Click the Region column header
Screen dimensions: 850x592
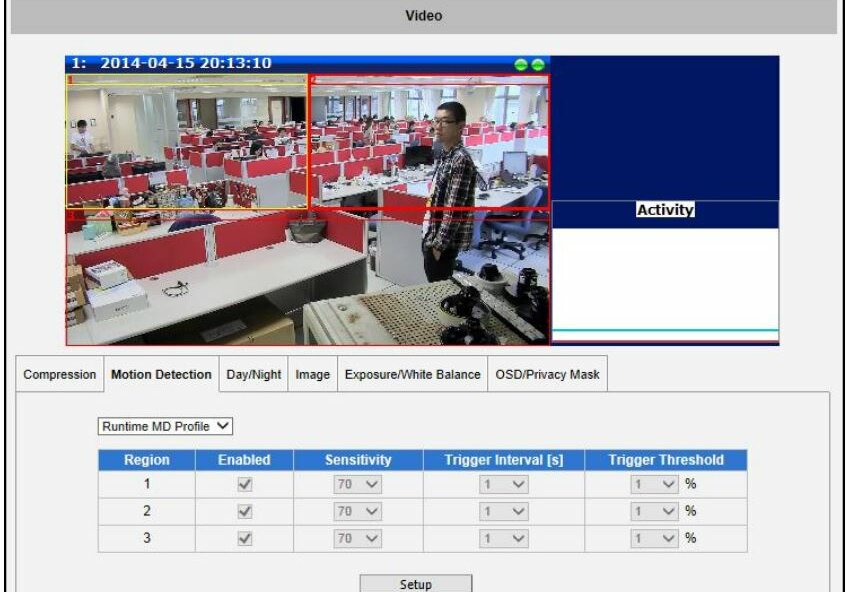[x=146, y=460]
